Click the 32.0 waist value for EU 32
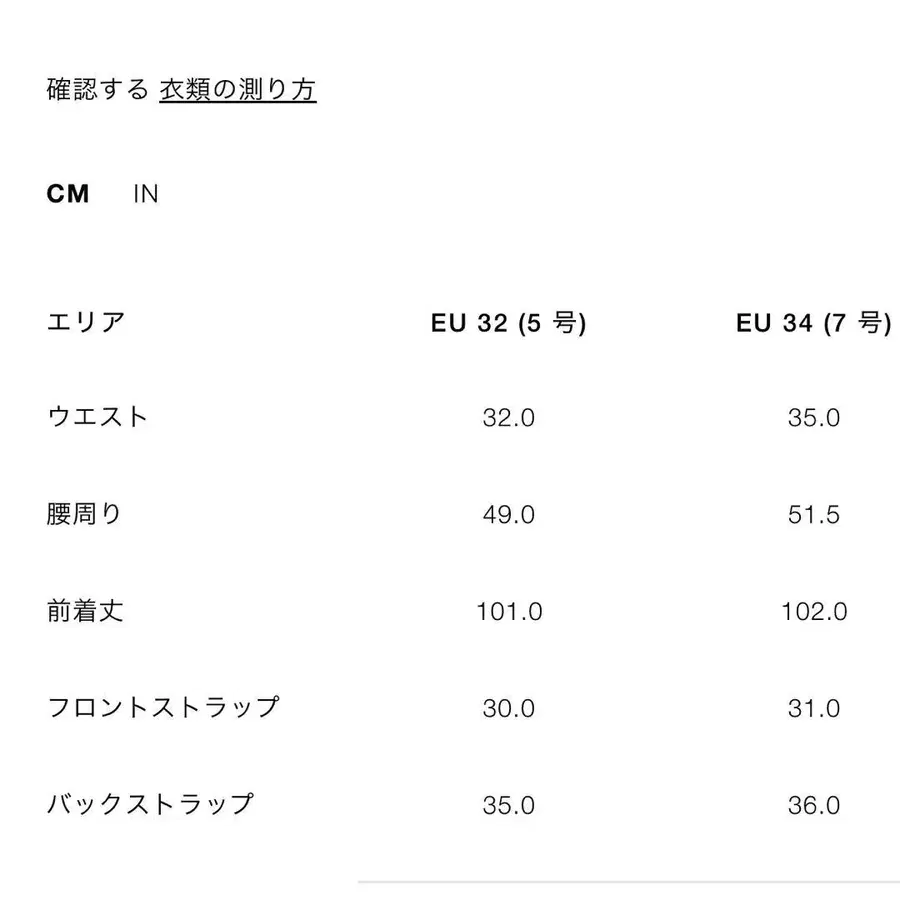Image resolution: width=900 pixels, height=900 pixels. point(510,418)
